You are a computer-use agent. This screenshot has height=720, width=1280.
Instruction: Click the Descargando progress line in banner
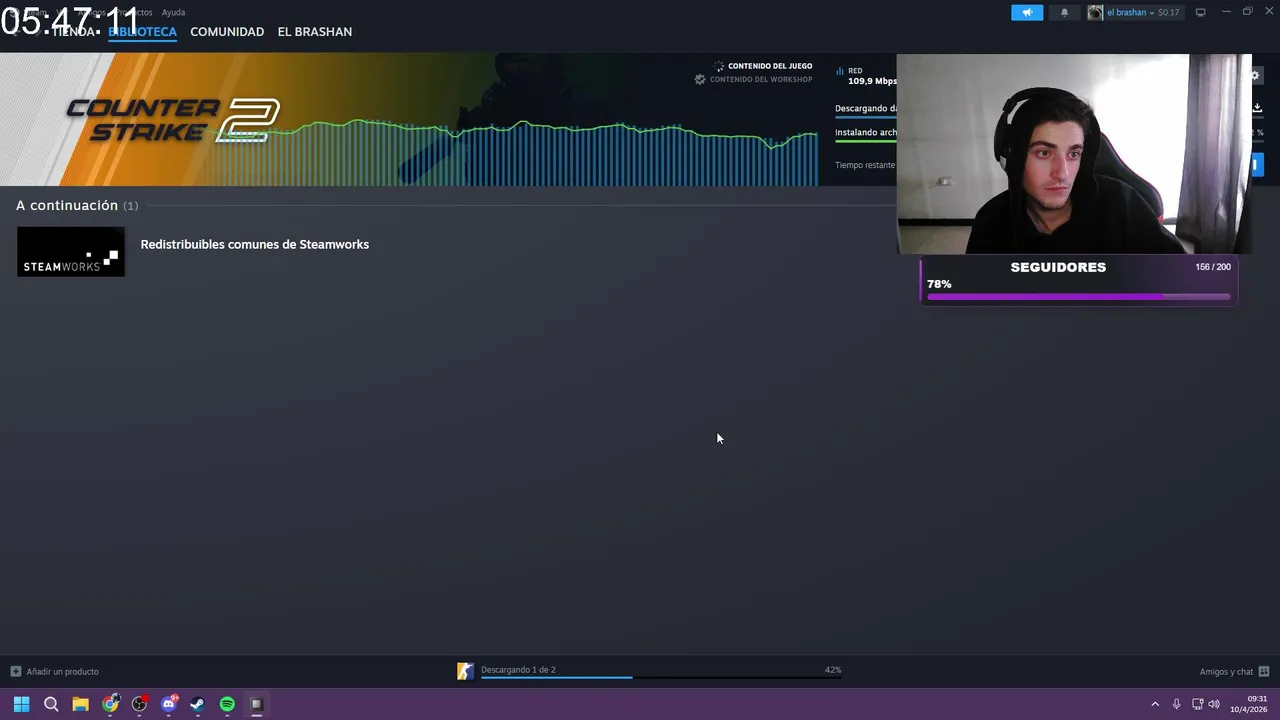pyautogui.click(x=866, y=118)
